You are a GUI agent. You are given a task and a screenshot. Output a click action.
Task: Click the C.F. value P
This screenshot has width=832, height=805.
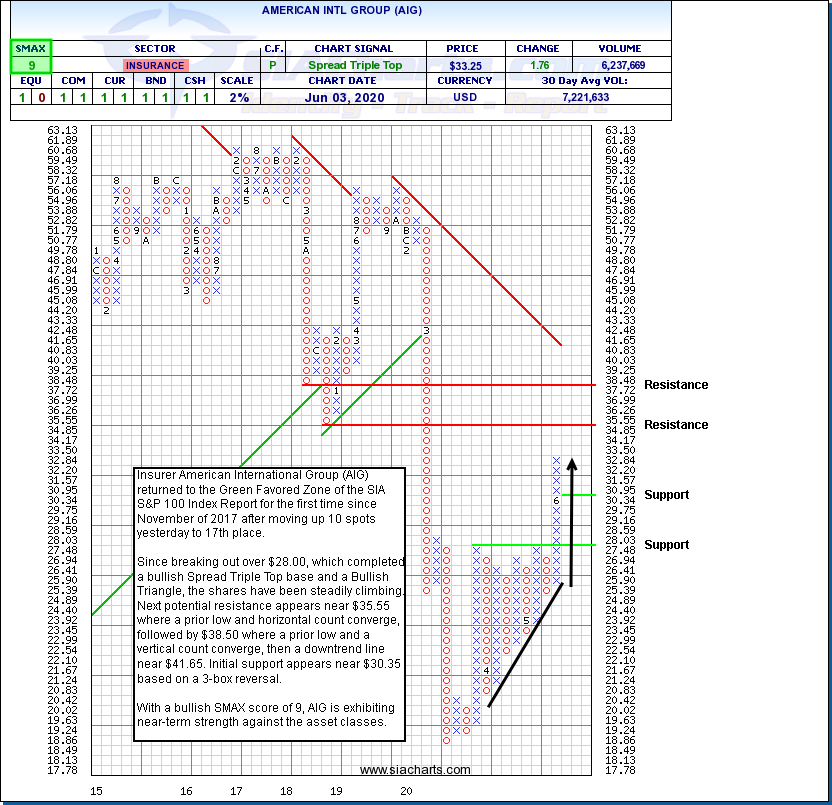(273, 65)
